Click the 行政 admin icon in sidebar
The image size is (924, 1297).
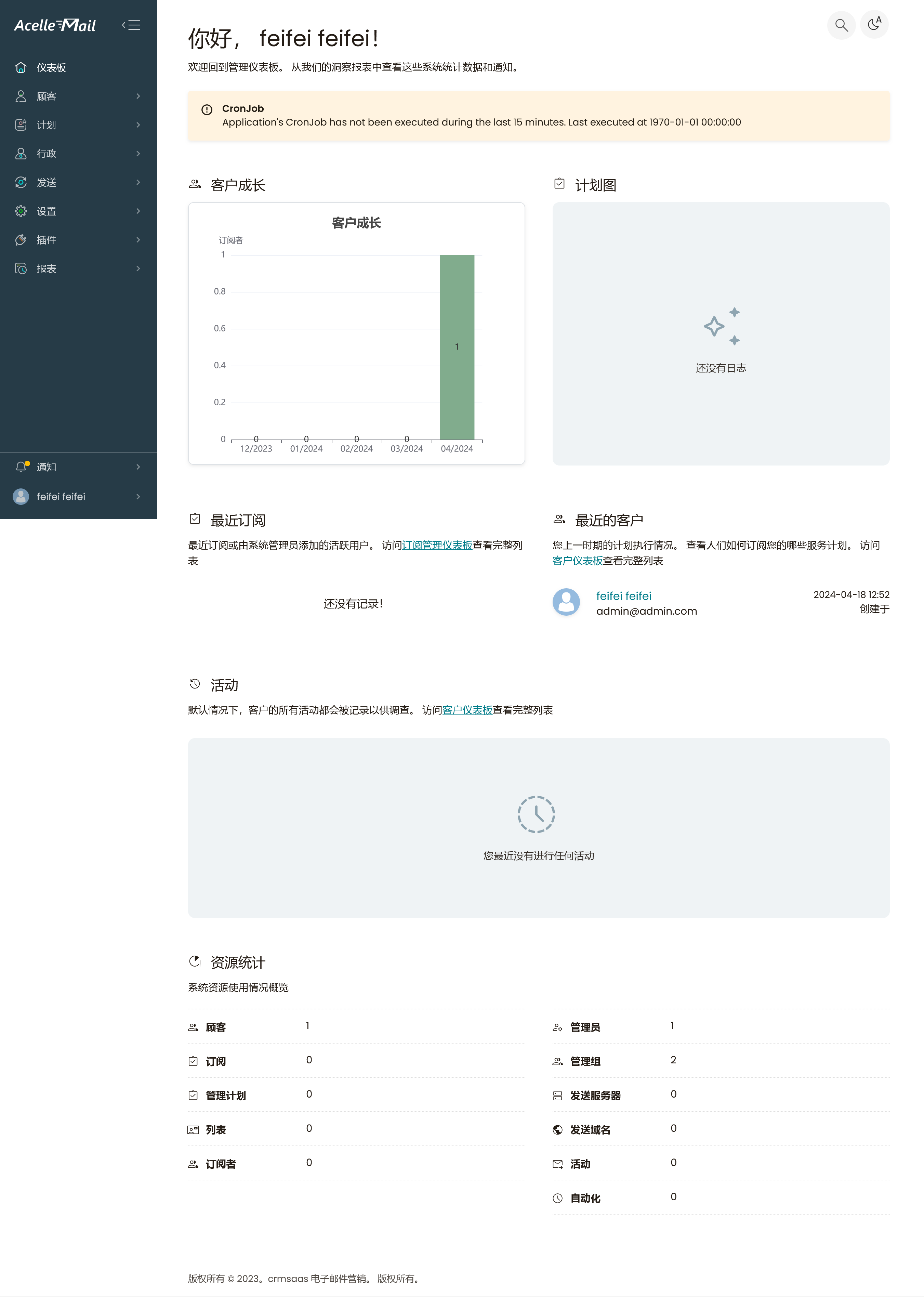coord(21,154)
